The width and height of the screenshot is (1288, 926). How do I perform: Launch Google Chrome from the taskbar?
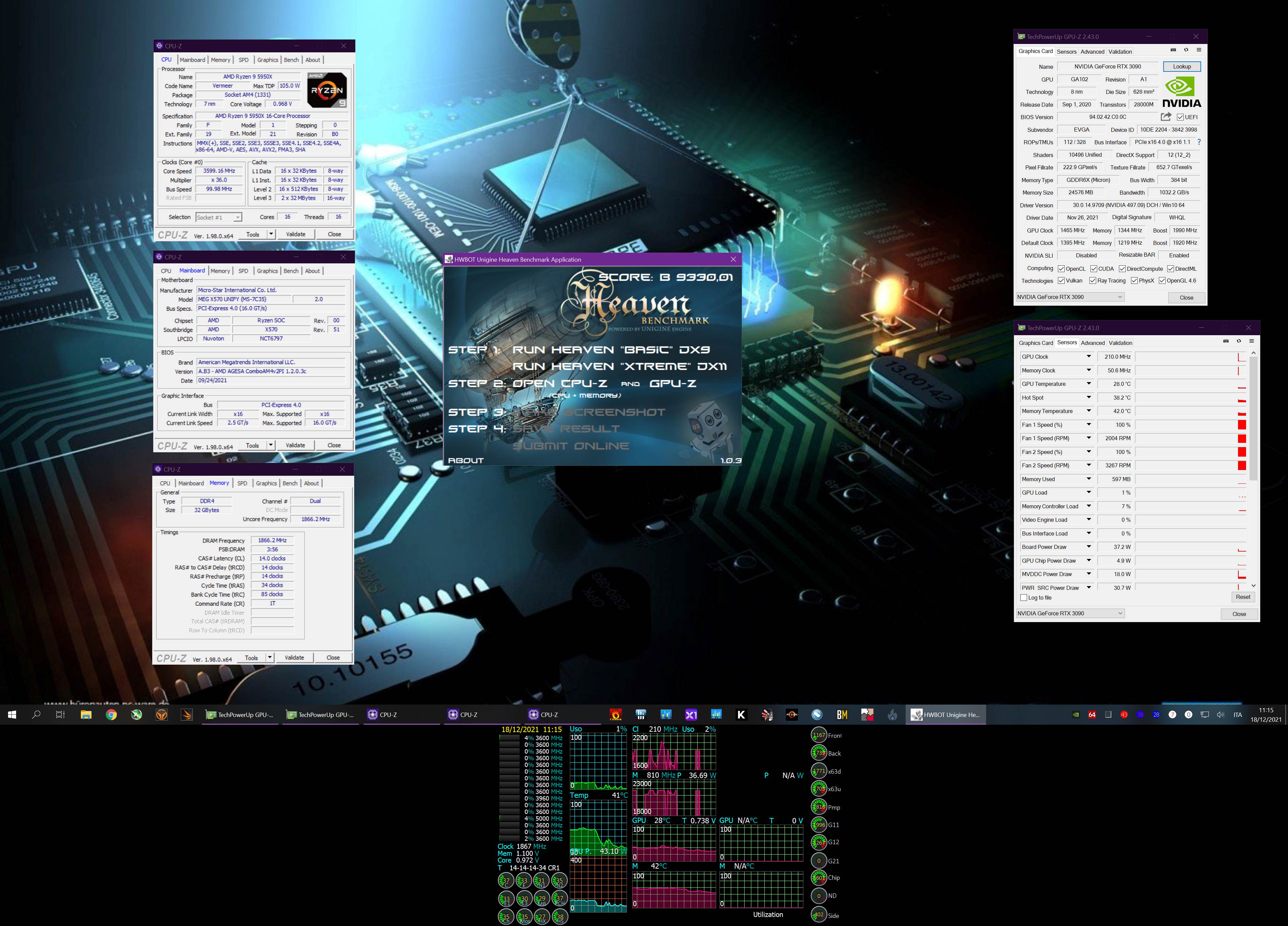point(111,715)
